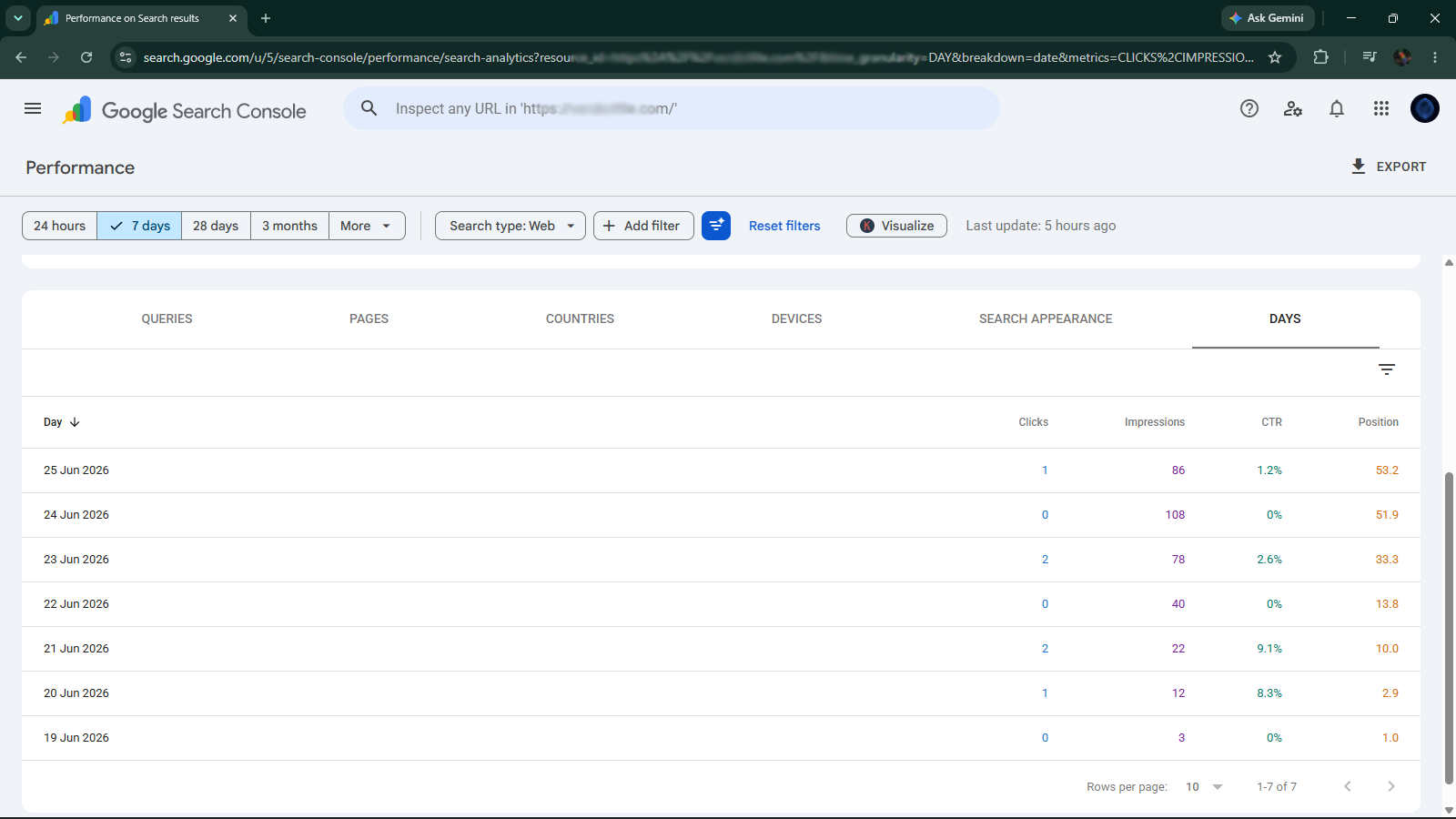Switch to the SEARCH APPEARANCE tab

pyautogui.click(x=1046, y=318)
